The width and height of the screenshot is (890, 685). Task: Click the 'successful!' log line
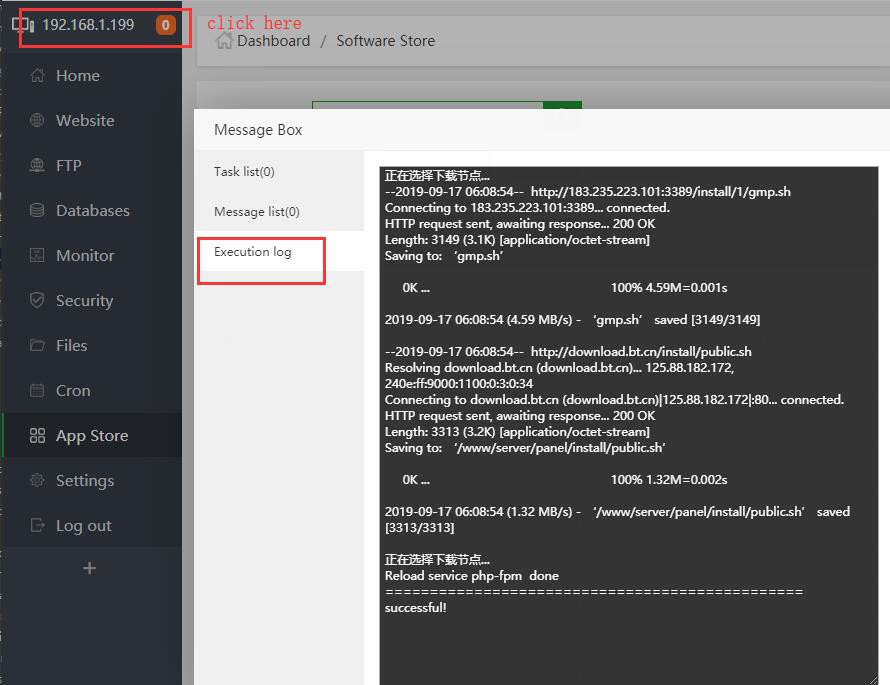415,608
